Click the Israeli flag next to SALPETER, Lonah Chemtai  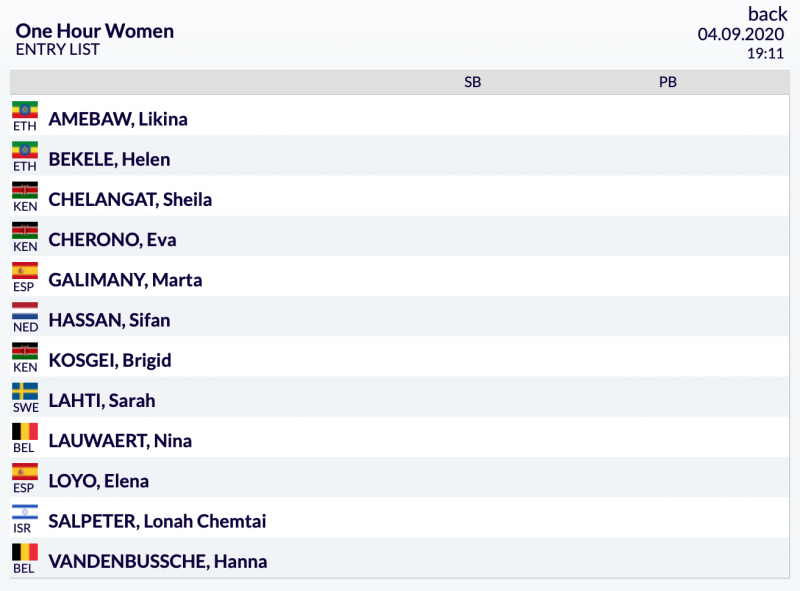coord(25,512)
